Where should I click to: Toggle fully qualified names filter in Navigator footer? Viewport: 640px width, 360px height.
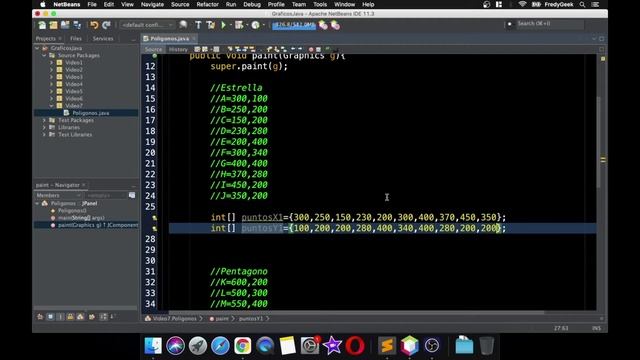[x=92, y=316]
